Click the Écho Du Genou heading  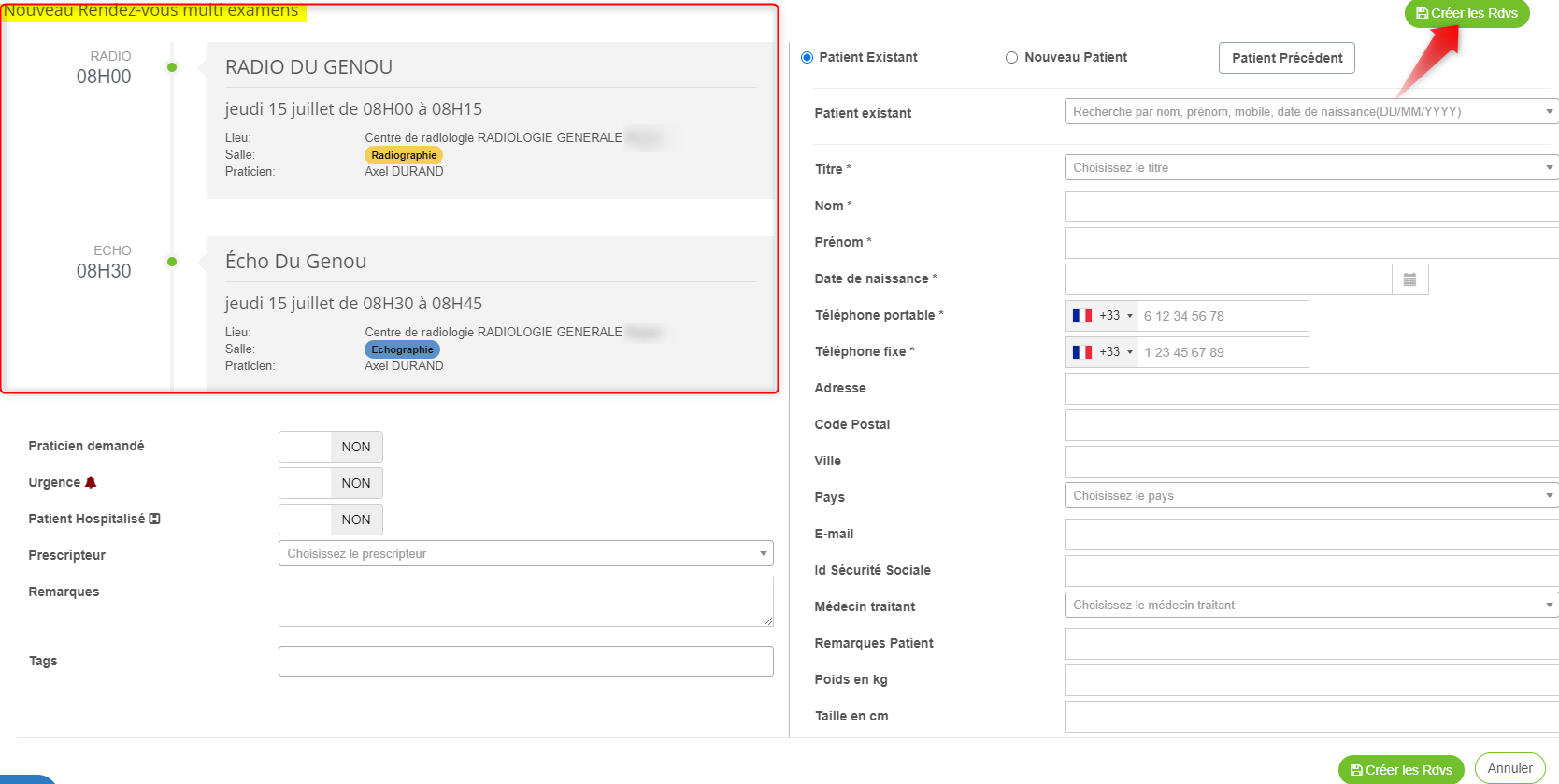295,262
